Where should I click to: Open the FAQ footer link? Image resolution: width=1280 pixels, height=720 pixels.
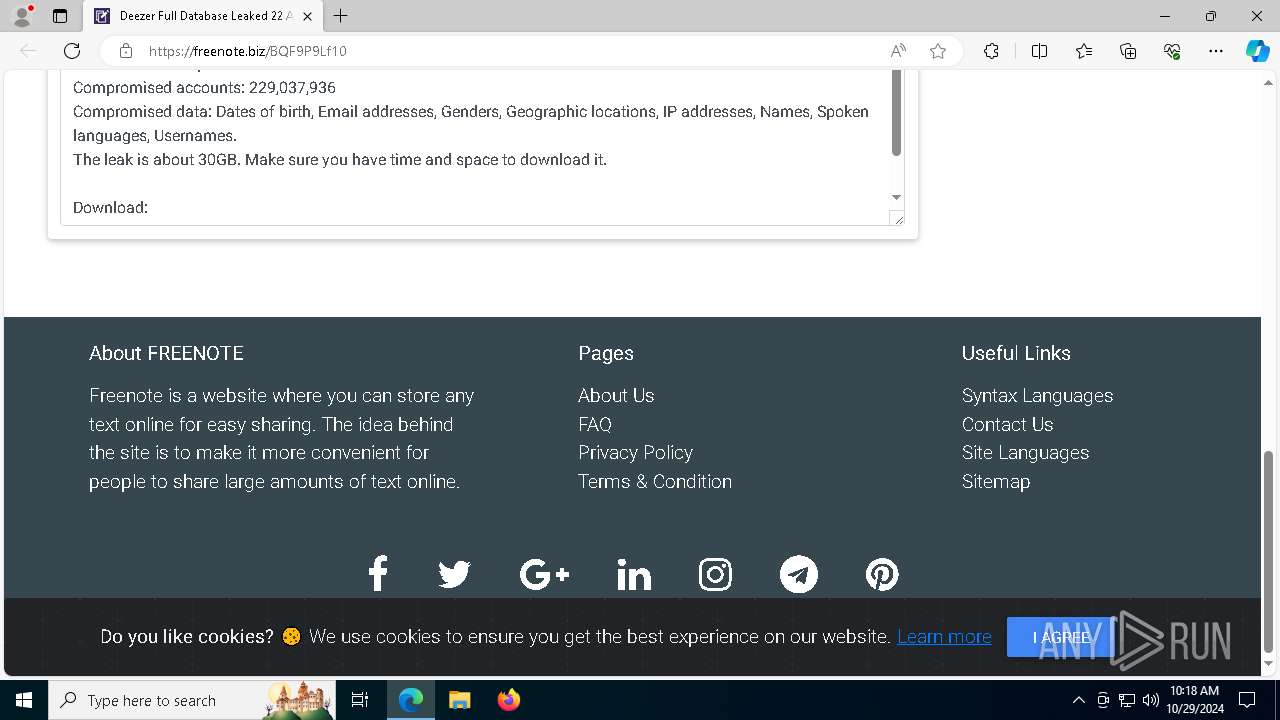(595, 424)
